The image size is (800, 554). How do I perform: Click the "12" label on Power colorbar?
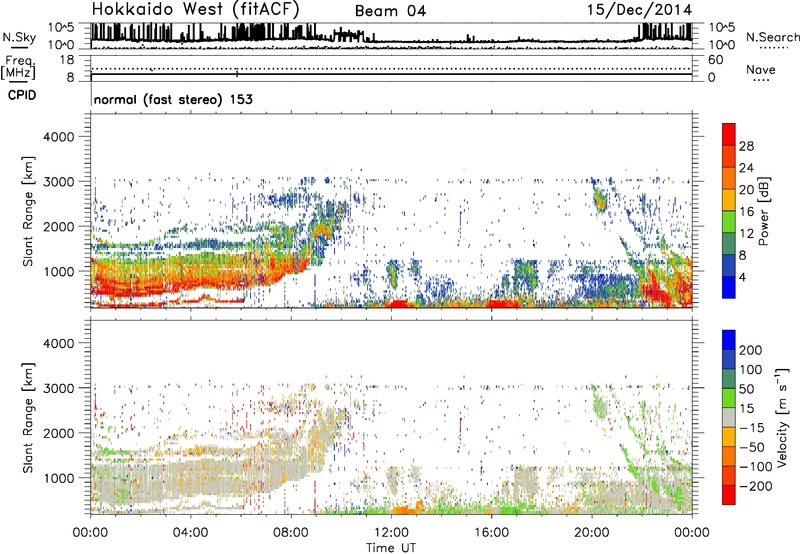point(746,234)
